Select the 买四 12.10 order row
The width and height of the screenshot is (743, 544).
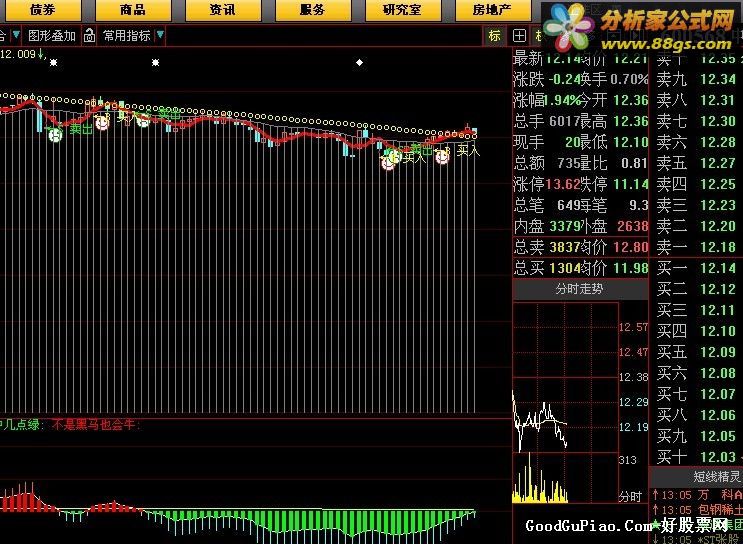coord(697,331)
